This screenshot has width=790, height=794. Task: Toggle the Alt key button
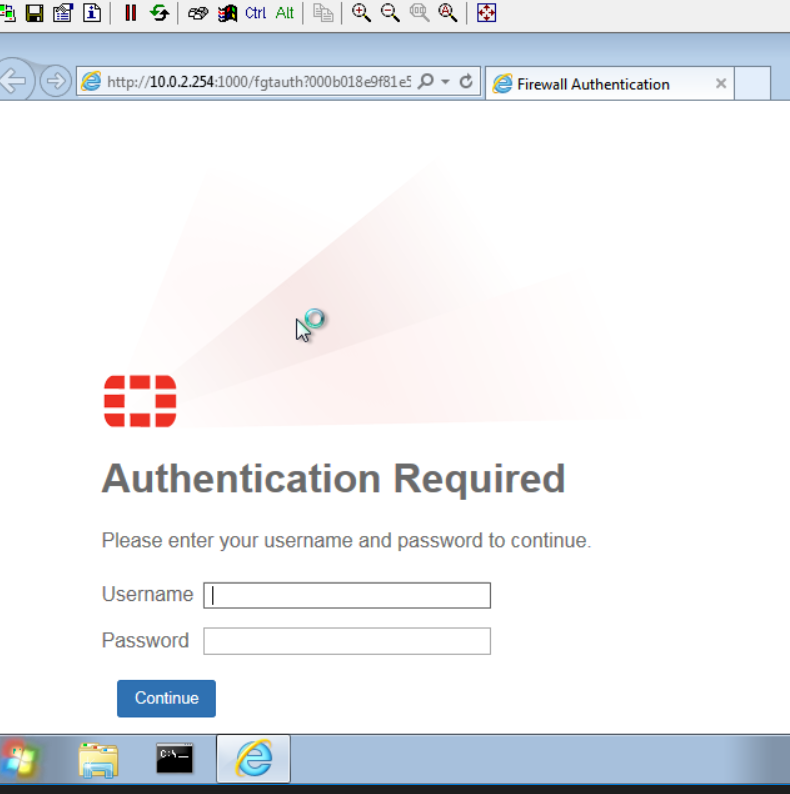285,13
